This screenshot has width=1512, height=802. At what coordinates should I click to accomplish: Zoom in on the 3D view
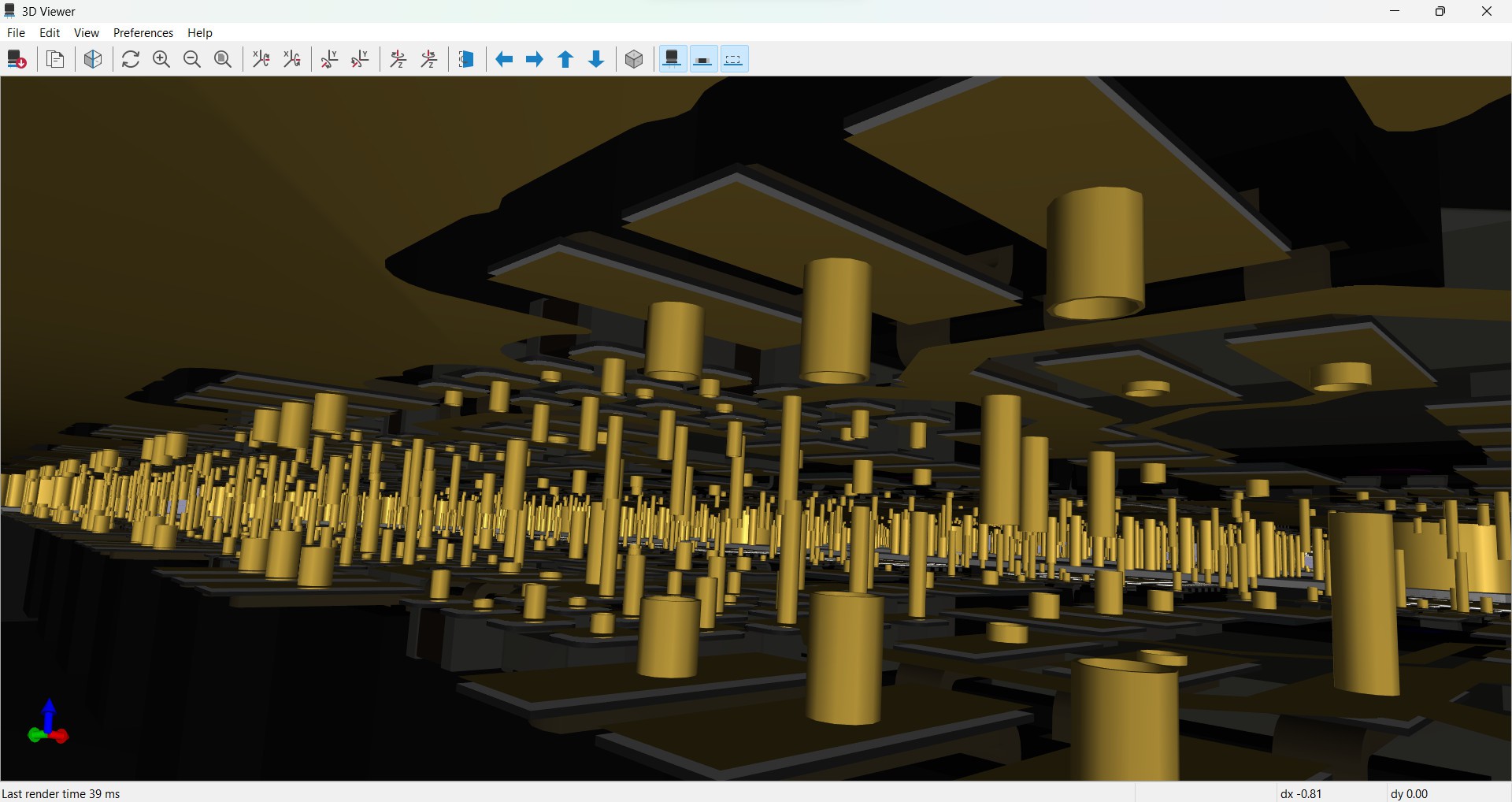coord(161,60)
